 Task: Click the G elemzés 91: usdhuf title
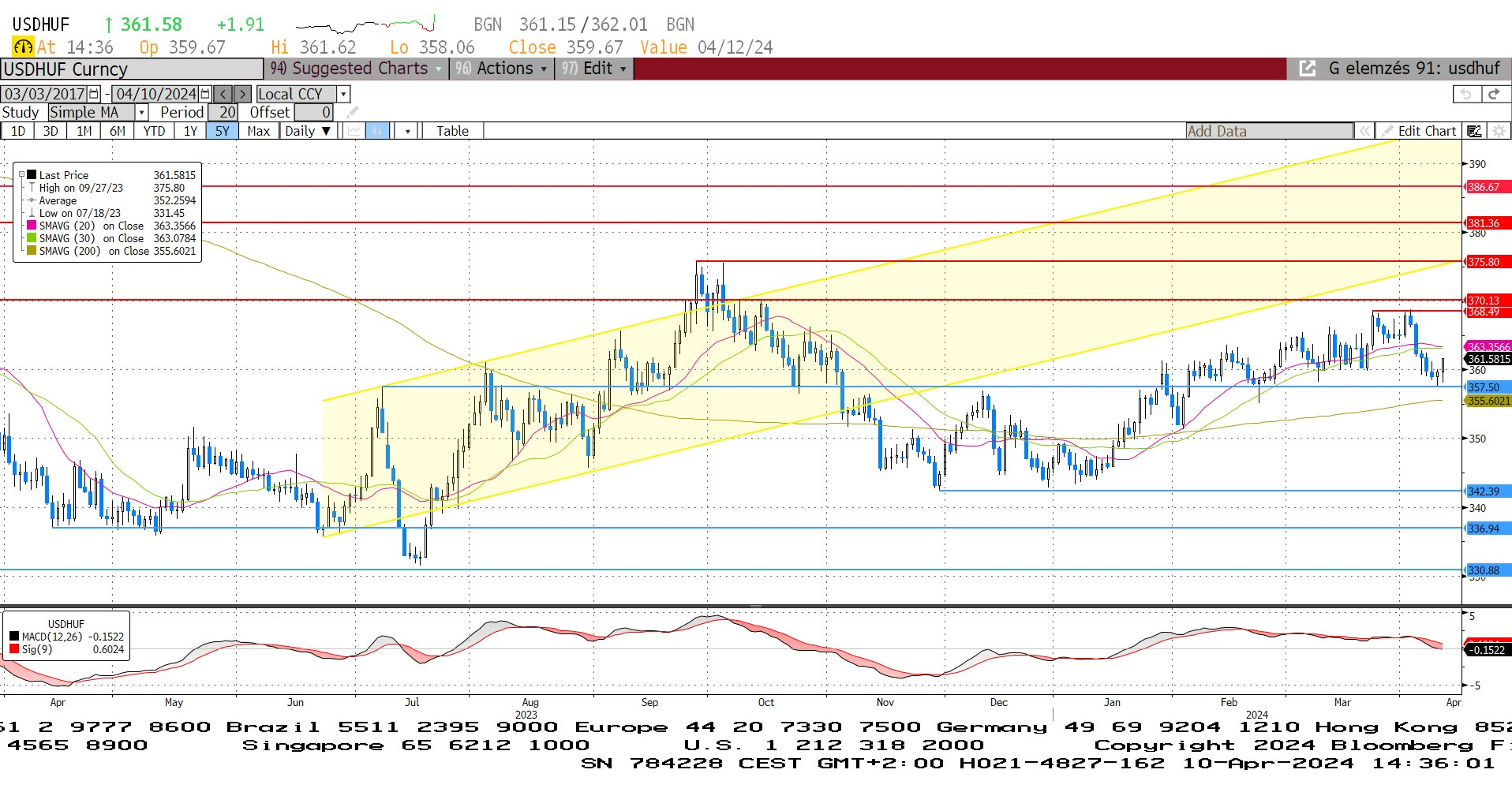coord(1414,69)
